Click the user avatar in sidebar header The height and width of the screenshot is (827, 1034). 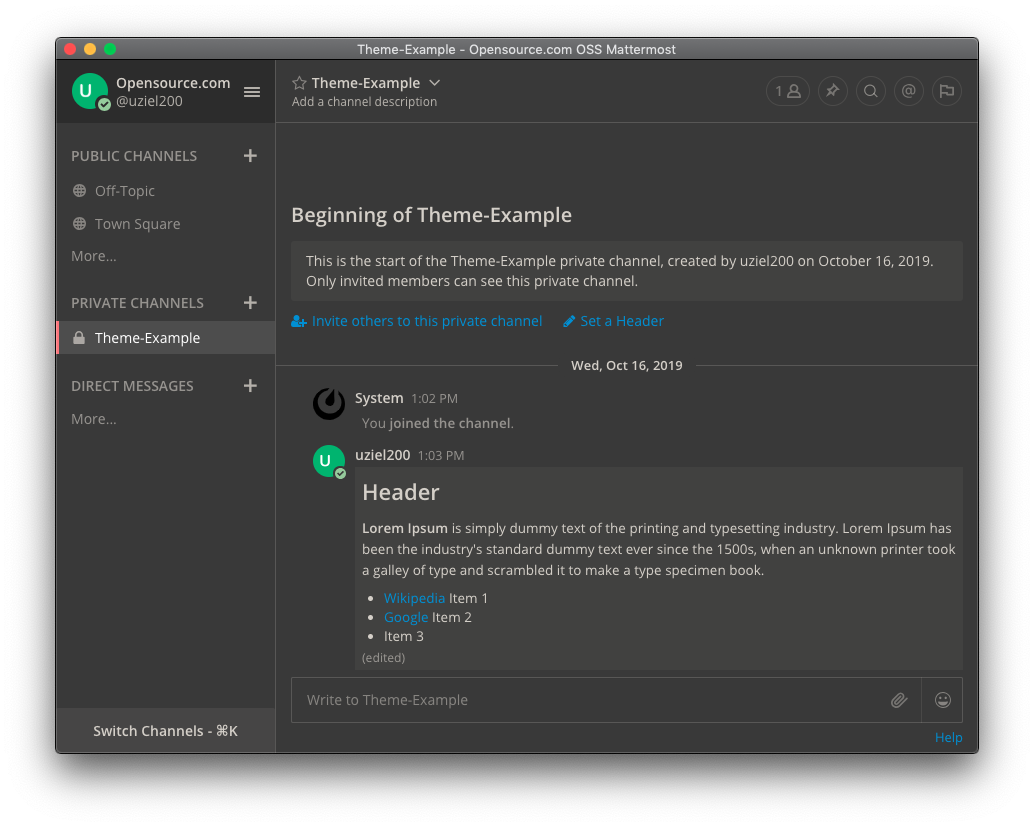click(90, 91)
